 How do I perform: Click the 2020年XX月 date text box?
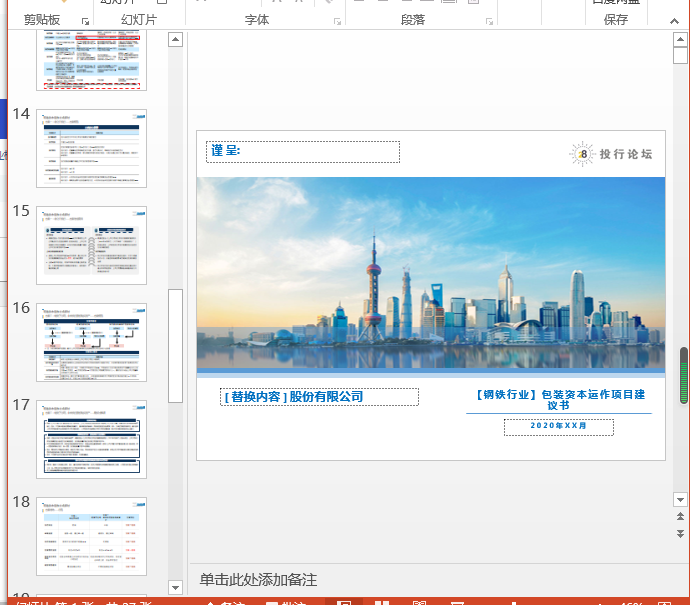tap(558, 427)
